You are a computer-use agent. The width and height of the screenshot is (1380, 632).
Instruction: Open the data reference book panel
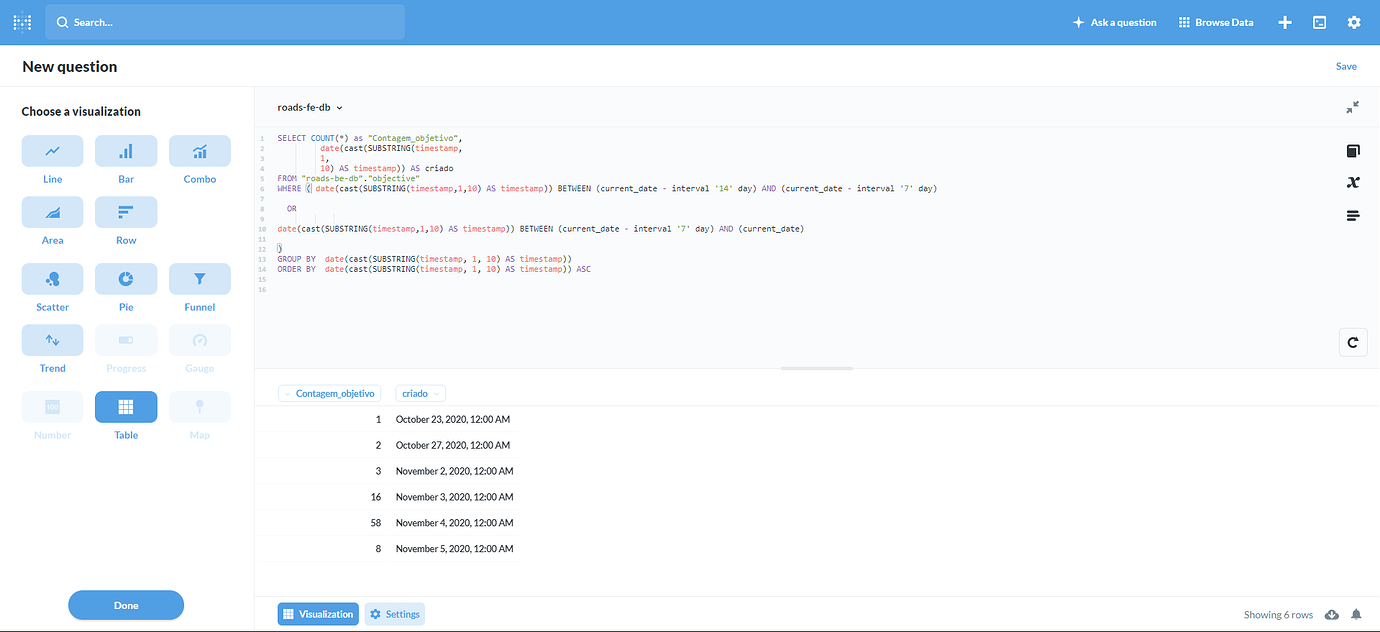(x=1353, y=150)
